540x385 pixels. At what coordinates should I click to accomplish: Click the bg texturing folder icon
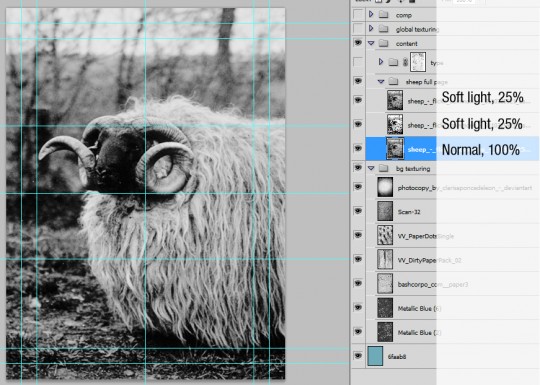383,168
